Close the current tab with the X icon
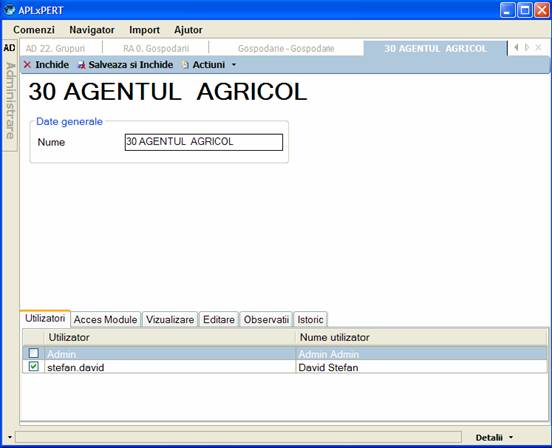The image size is (552, 448). [538, 48]
